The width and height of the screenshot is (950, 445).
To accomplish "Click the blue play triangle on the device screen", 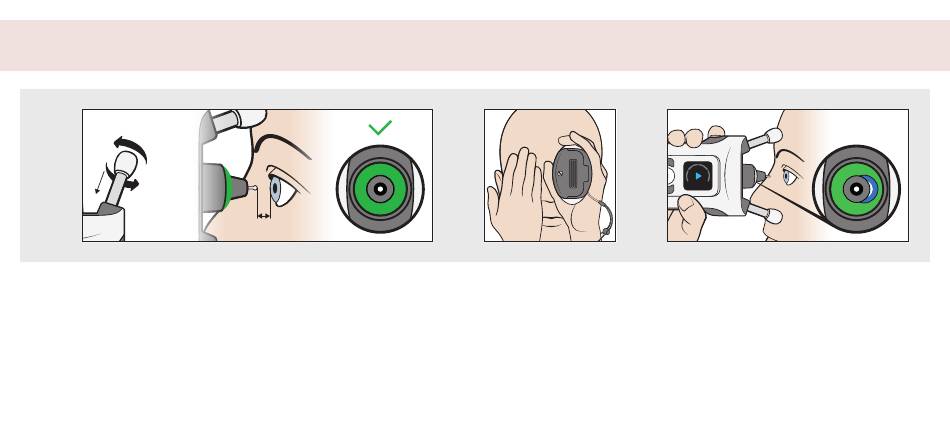I will click(x=699, y=176).
